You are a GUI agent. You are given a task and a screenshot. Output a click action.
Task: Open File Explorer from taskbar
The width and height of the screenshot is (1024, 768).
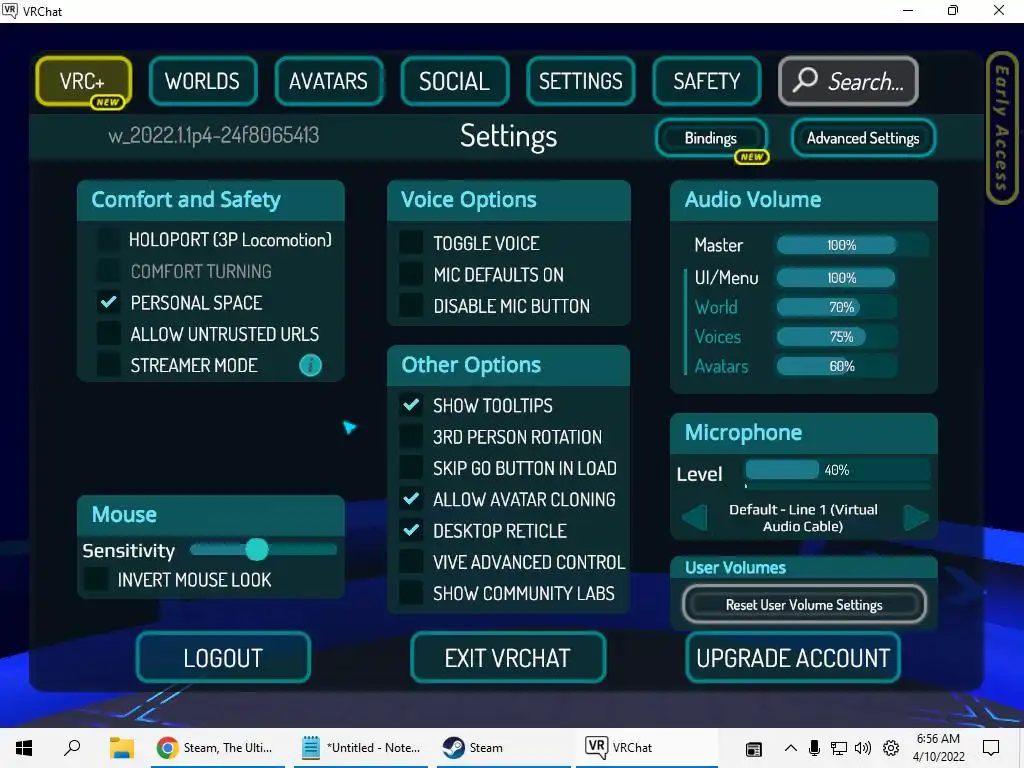[121, 748]
